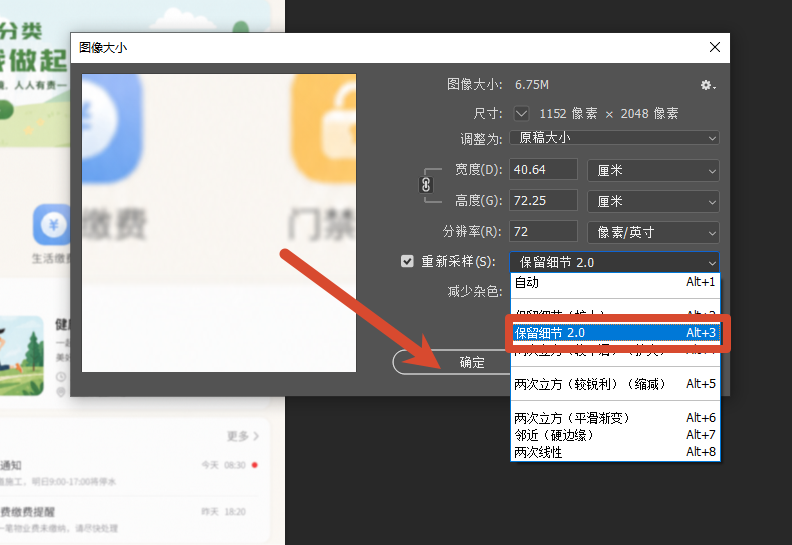Select 邻近（硬边缘） resample option

[x=615, y=435]
